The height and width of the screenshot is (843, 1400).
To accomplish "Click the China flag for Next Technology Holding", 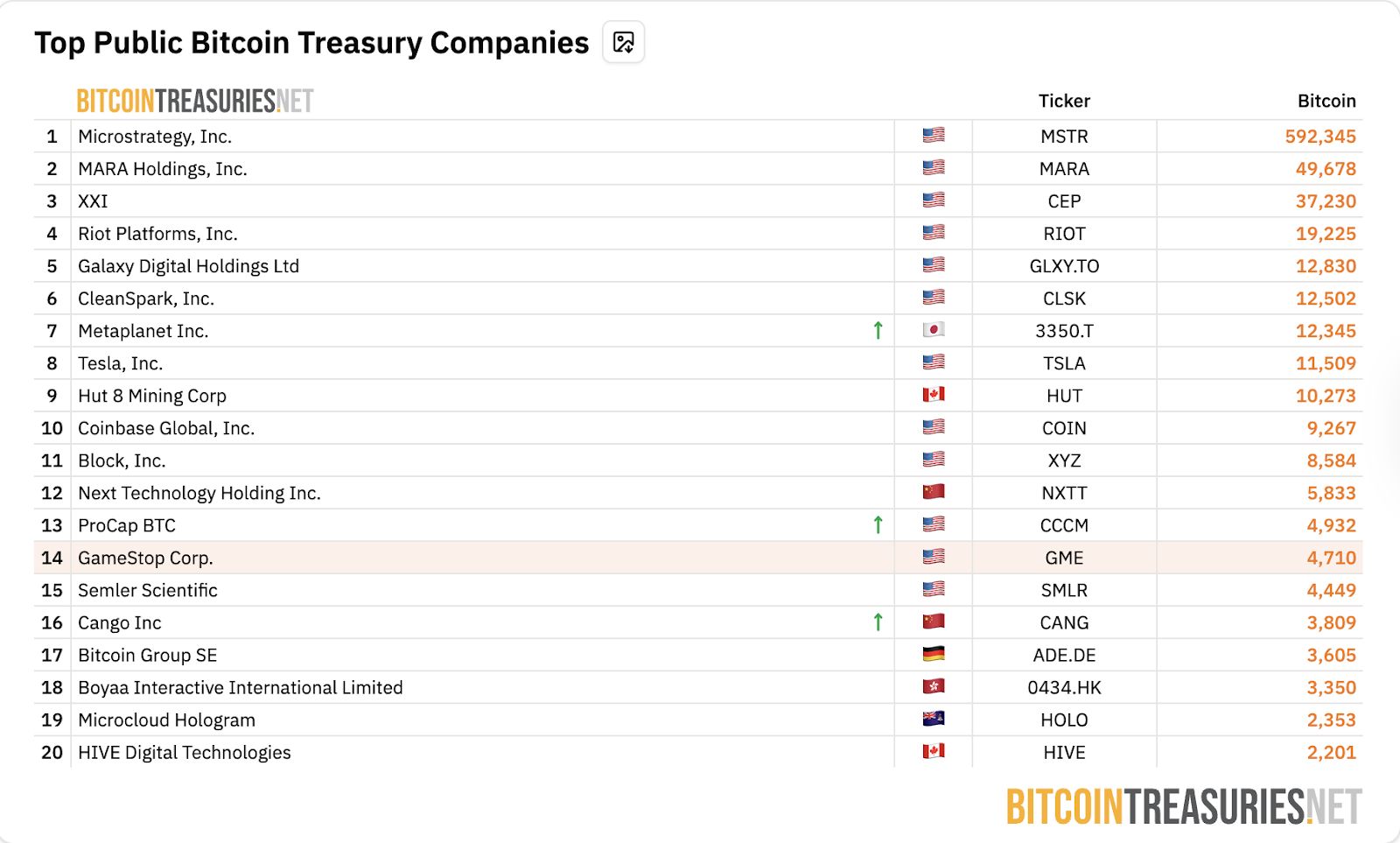I will click(x=933, y=492).
